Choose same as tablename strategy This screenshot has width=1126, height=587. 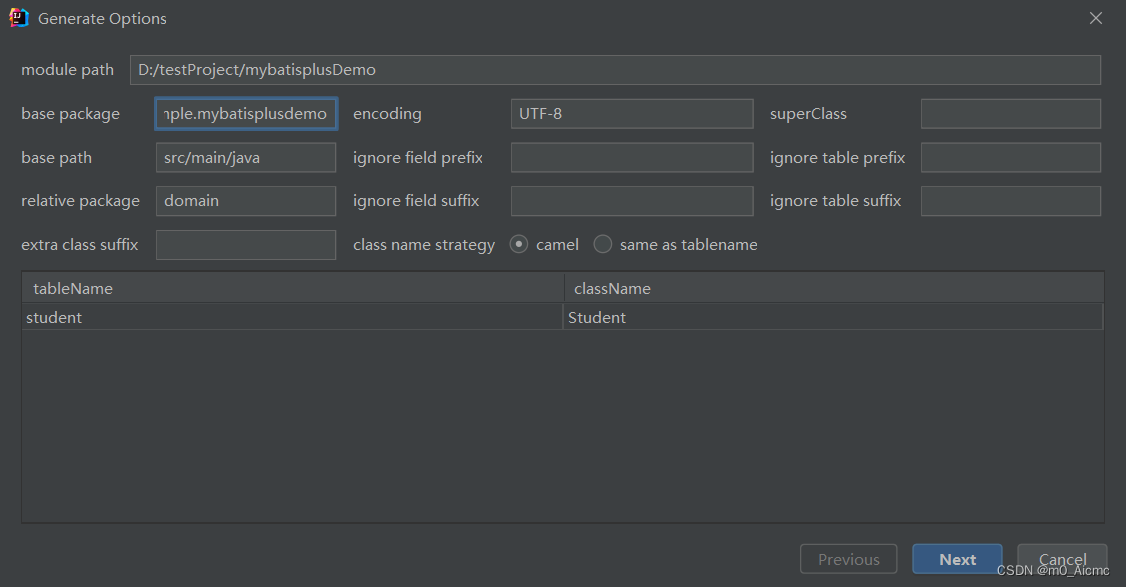click(x=603, y=244)
